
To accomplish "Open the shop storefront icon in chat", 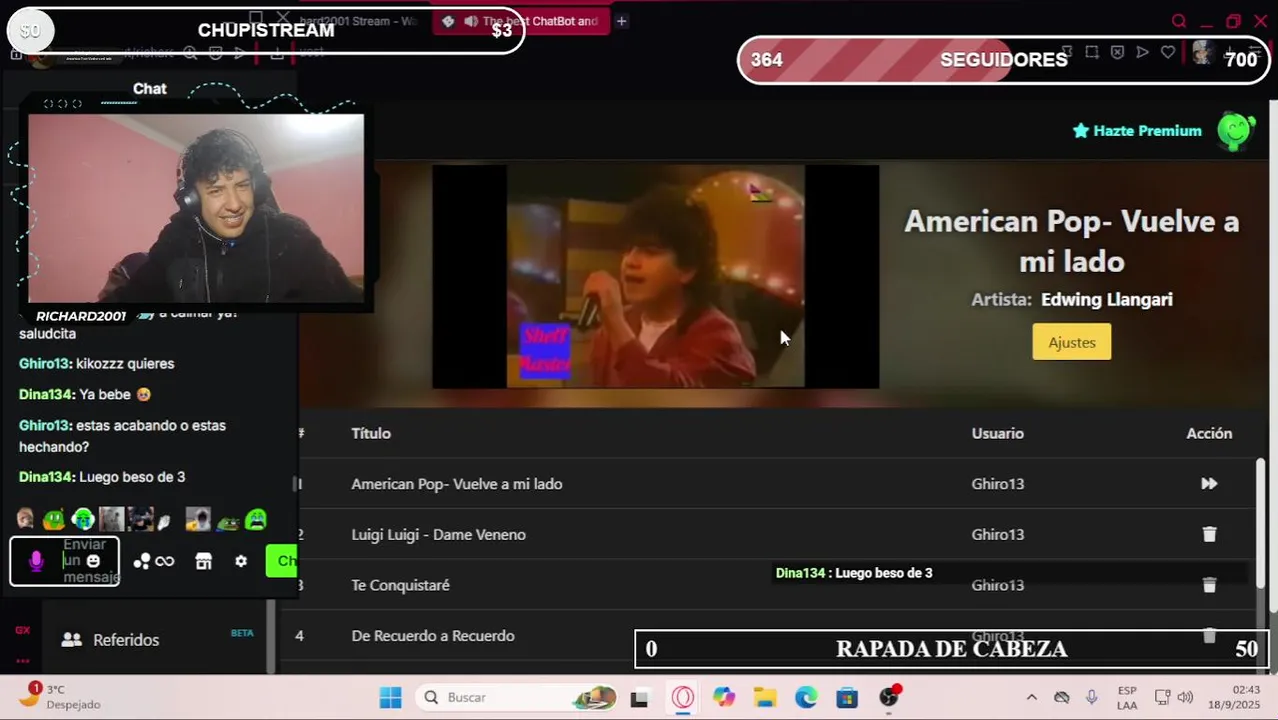I will click(x=204, y=562).
